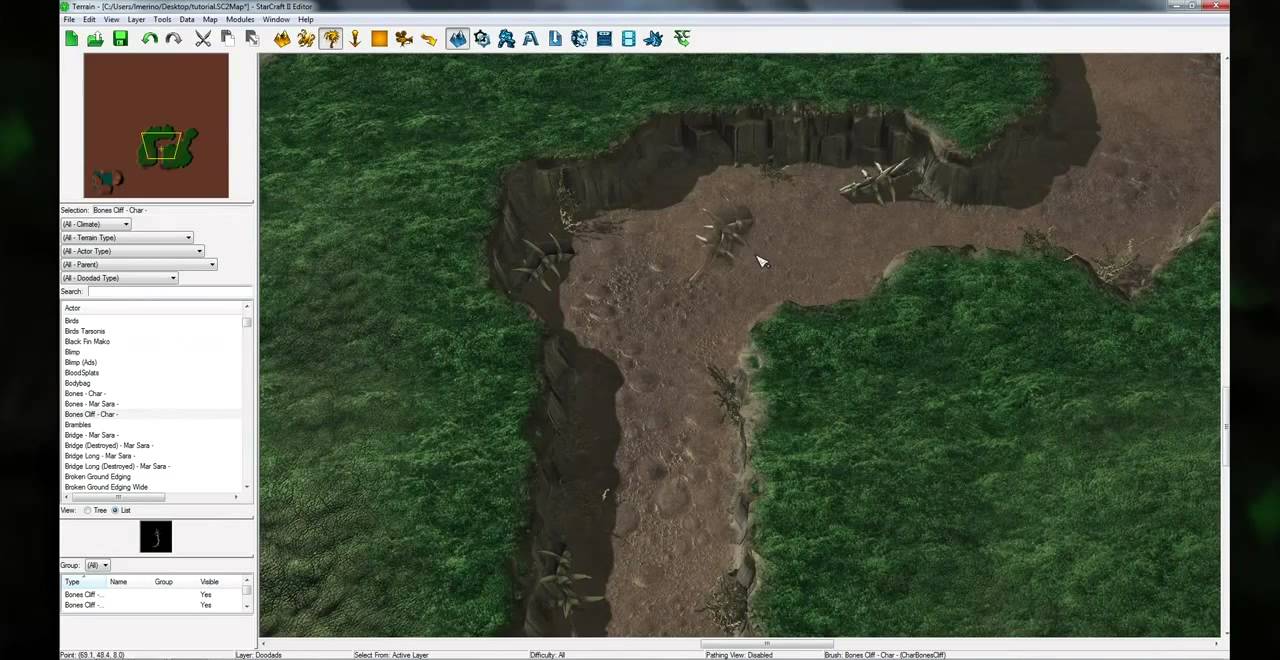Switch to the Regions layer orange square

click(x=379, y=39)
